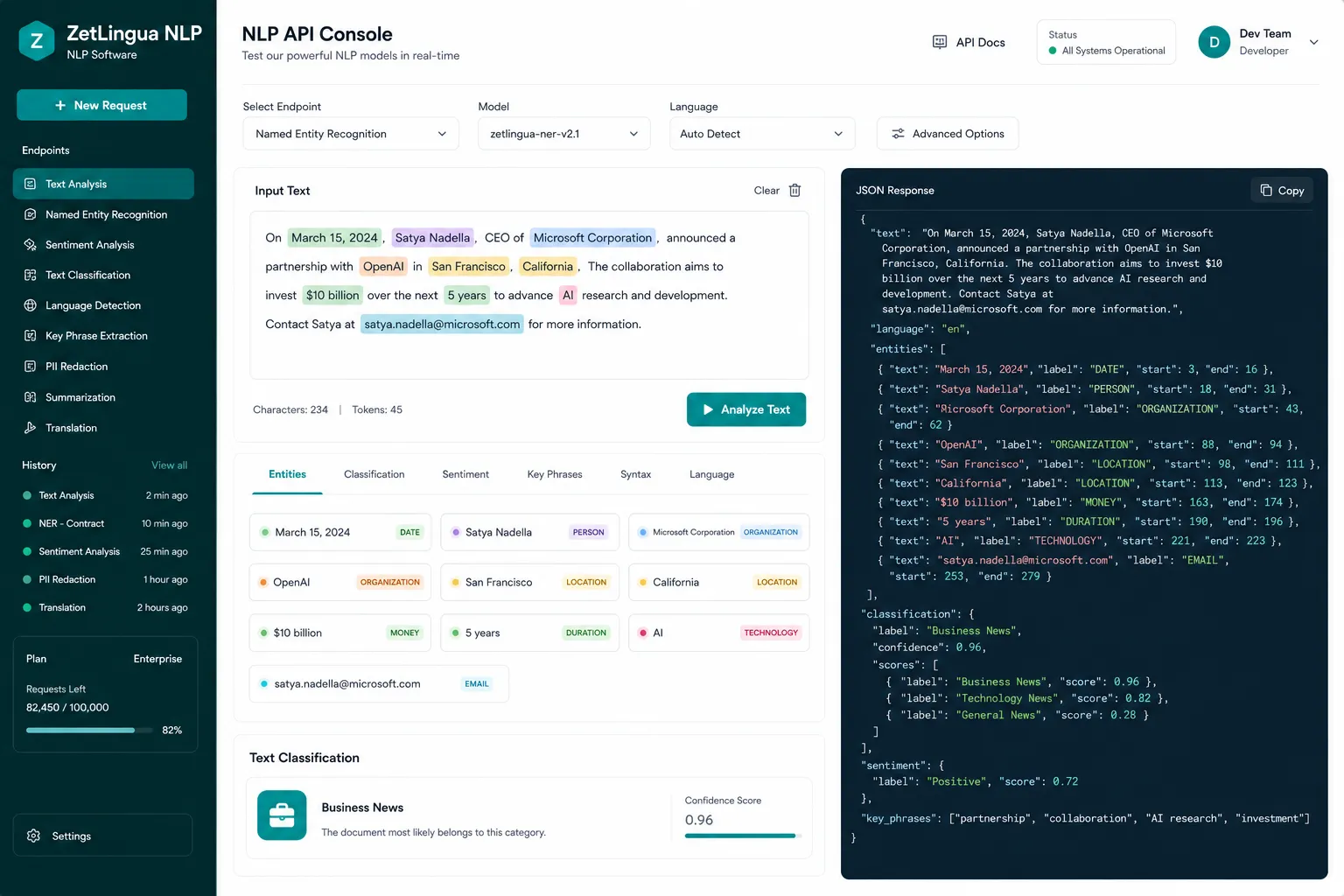The width and height of the screenshot is (1344, 896).
Task: Click the API Docs monitor icon
Action: click(940, 42)
